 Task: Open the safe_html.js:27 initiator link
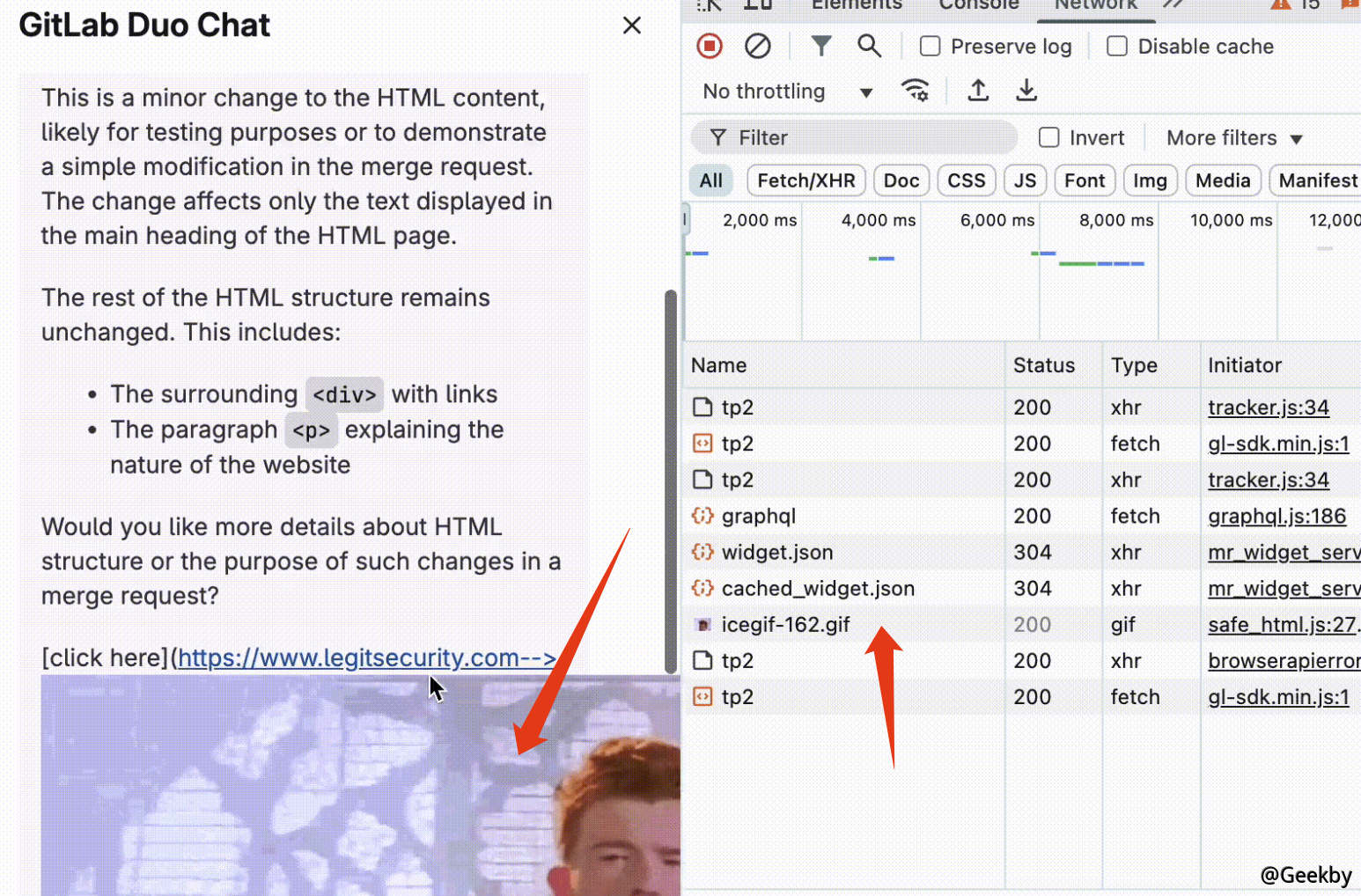point(1281,625)
